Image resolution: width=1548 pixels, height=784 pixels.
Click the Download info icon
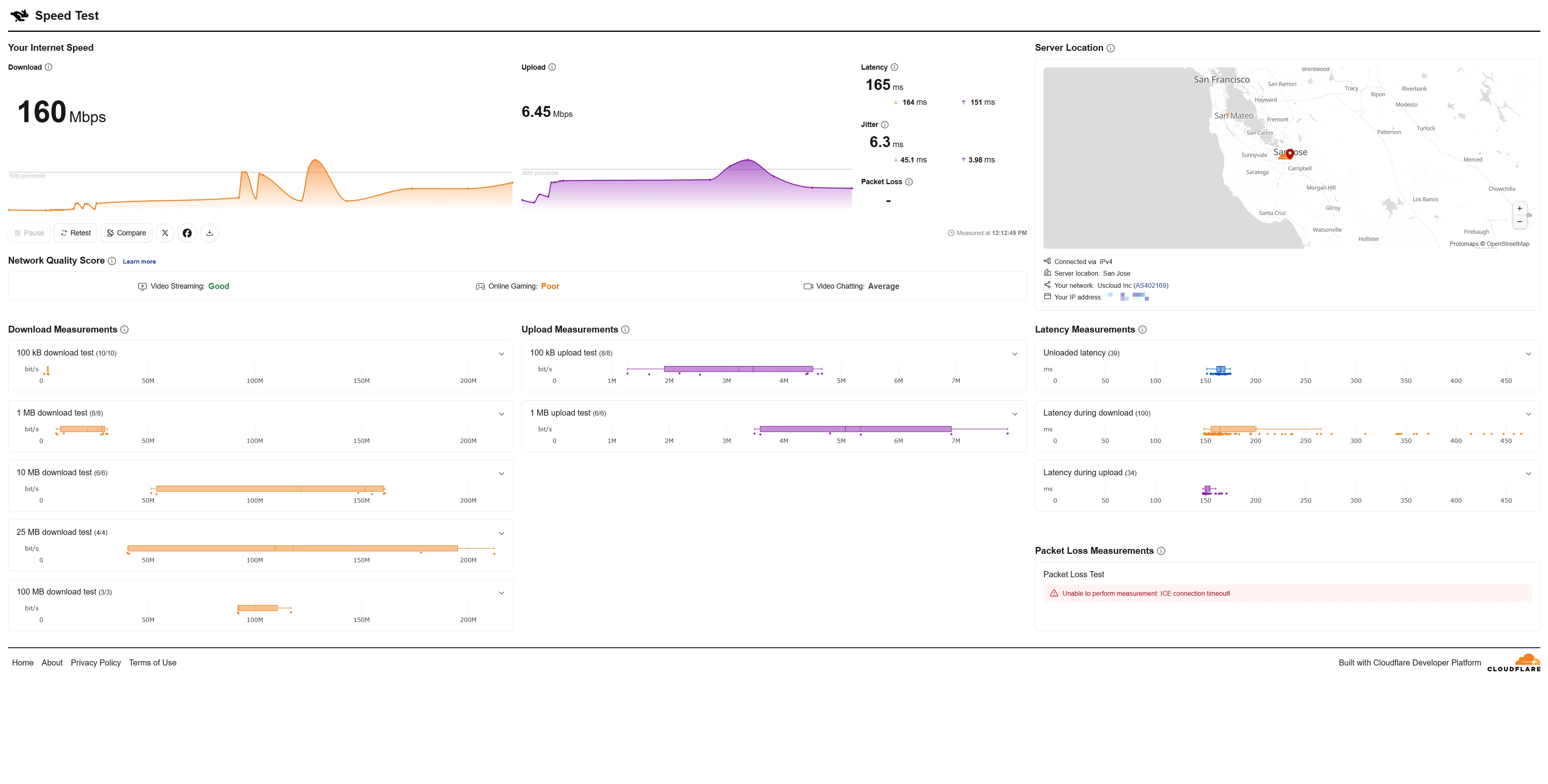pos(49,67)
